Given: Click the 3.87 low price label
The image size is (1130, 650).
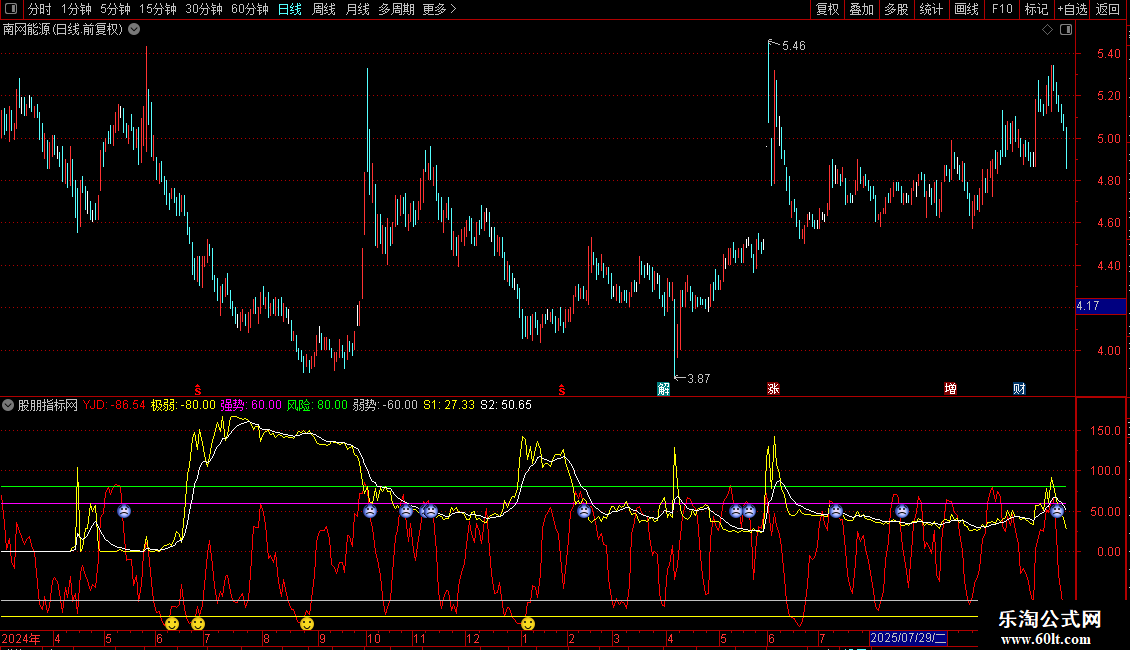Looking at the screenshot, I should click(698, 379).
